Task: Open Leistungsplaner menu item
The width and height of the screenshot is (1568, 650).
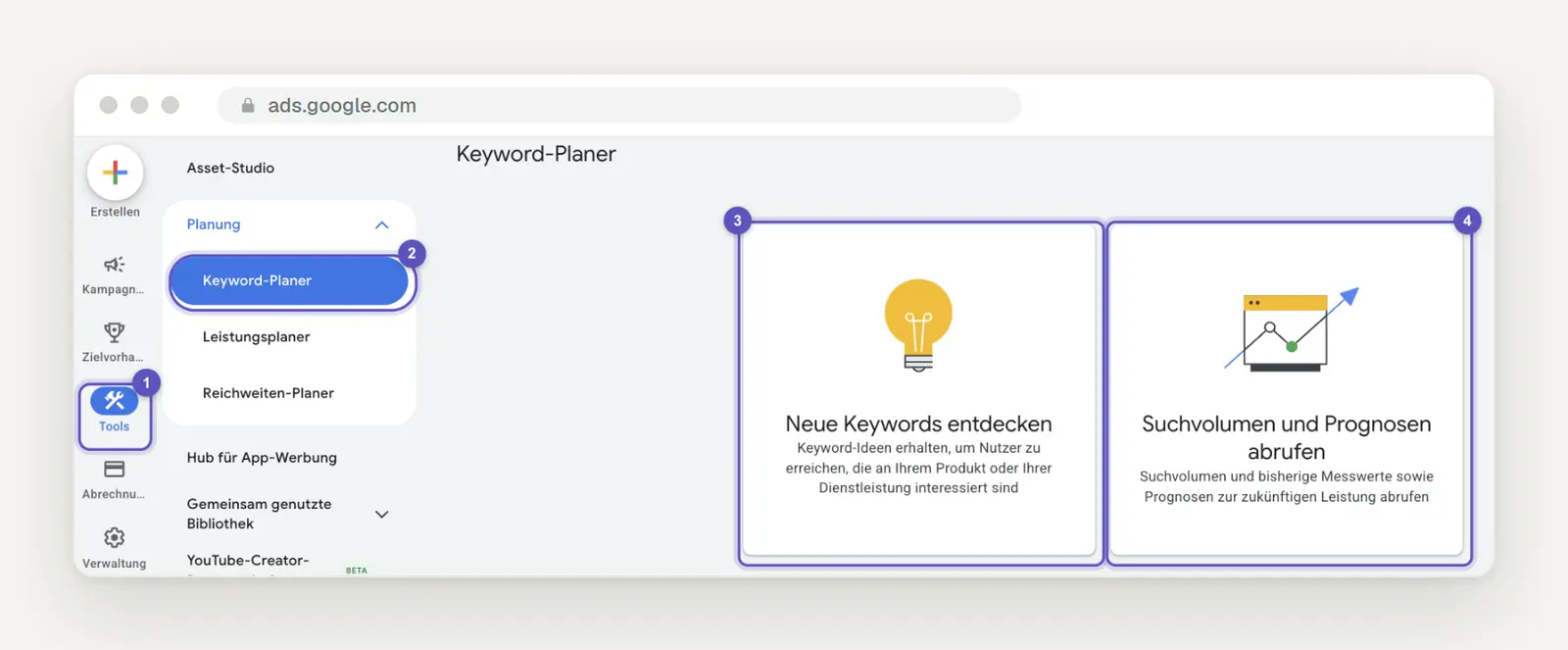Action: coord(256,336)
